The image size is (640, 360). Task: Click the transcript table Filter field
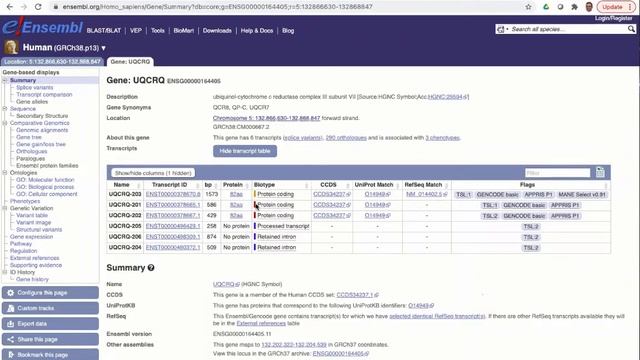(558, 173)
